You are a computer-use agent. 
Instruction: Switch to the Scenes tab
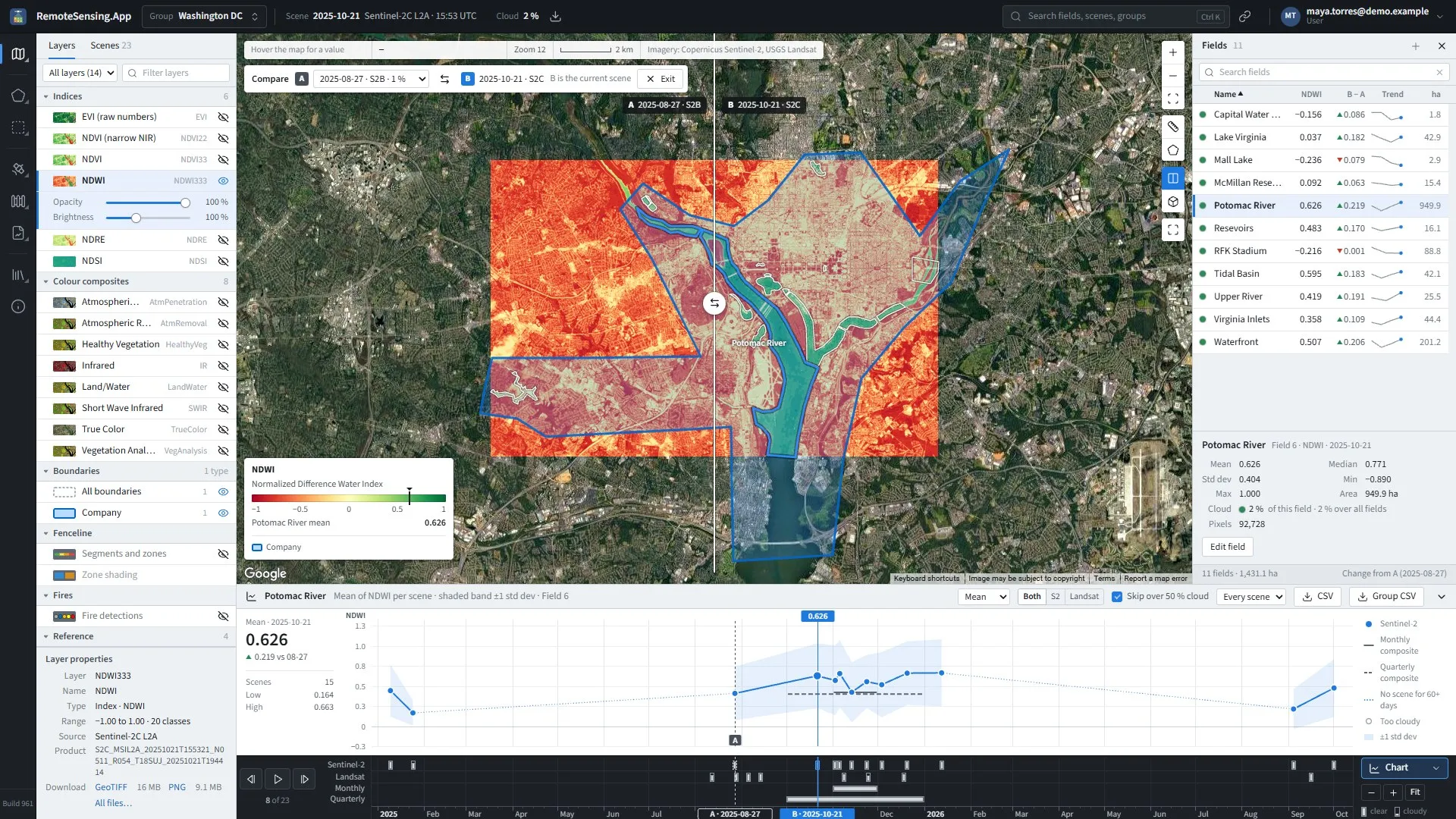[111, 45]
